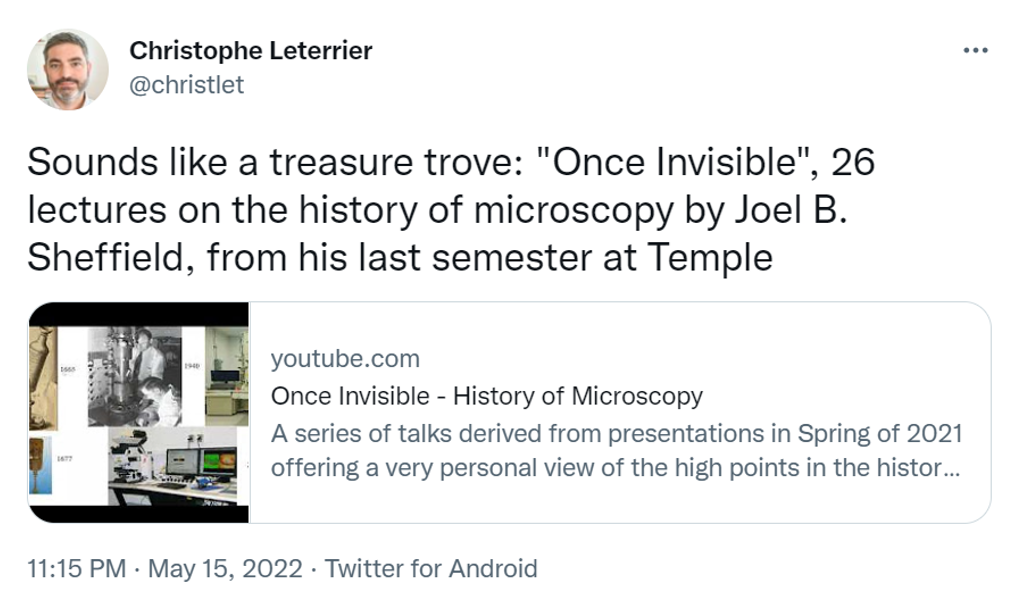Click the 1940 label in the card thumbnail
Screen dimensions: 1018x602
point(193,368)
